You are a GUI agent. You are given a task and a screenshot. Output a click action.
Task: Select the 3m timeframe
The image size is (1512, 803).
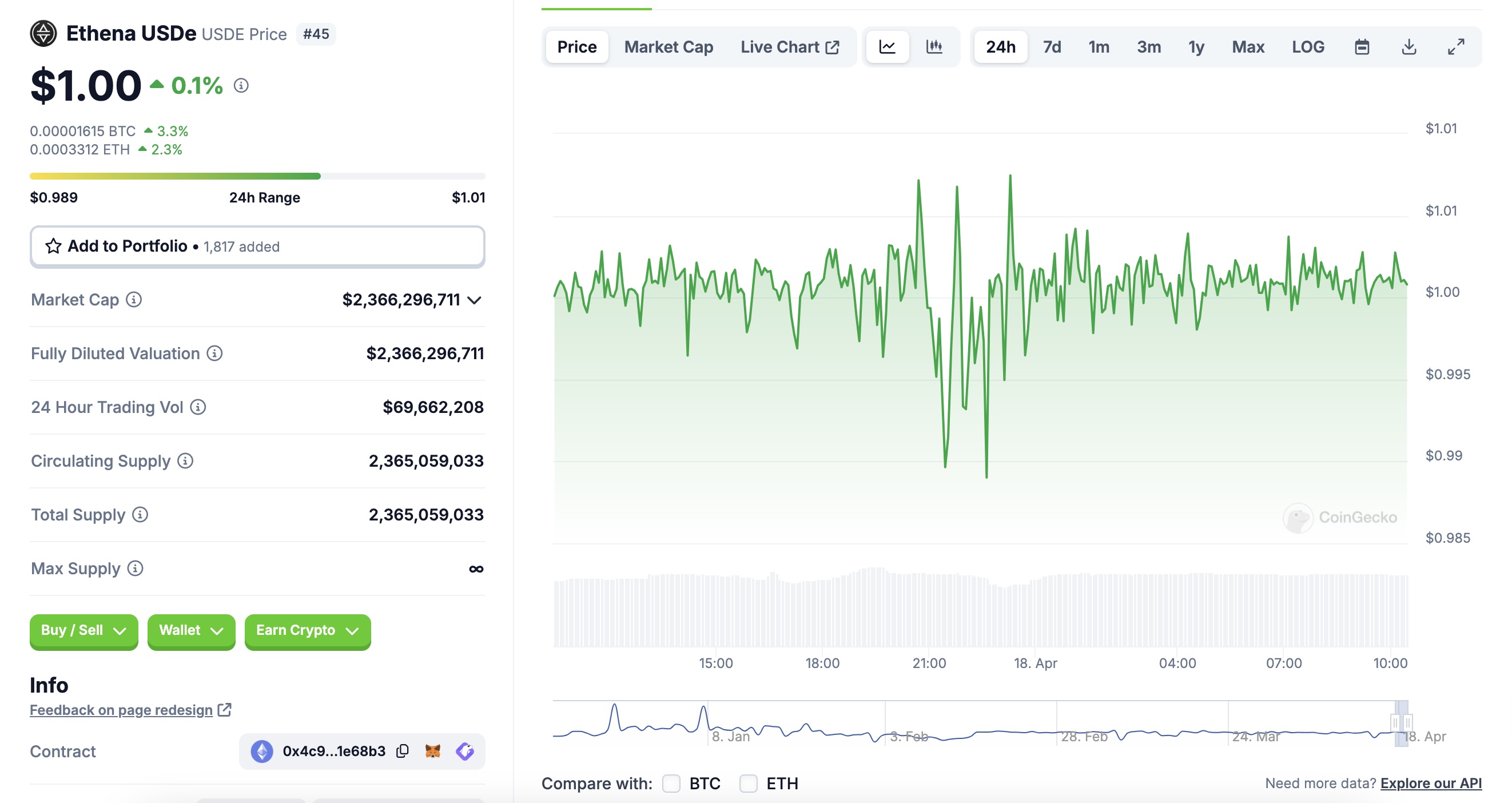coord(1149,47)
